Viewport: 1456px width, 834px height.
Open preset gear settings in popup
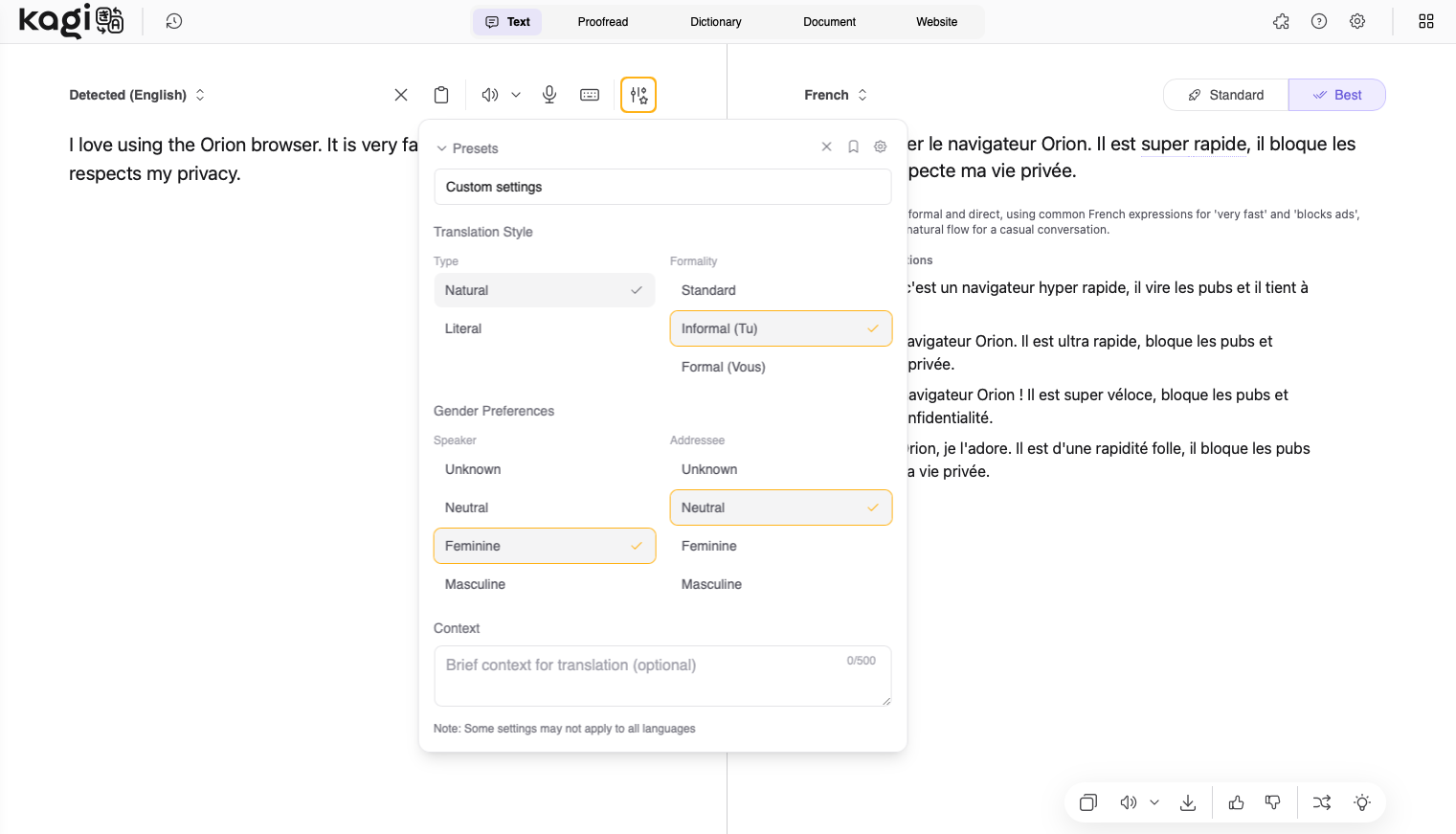click(x=881, y=147)
